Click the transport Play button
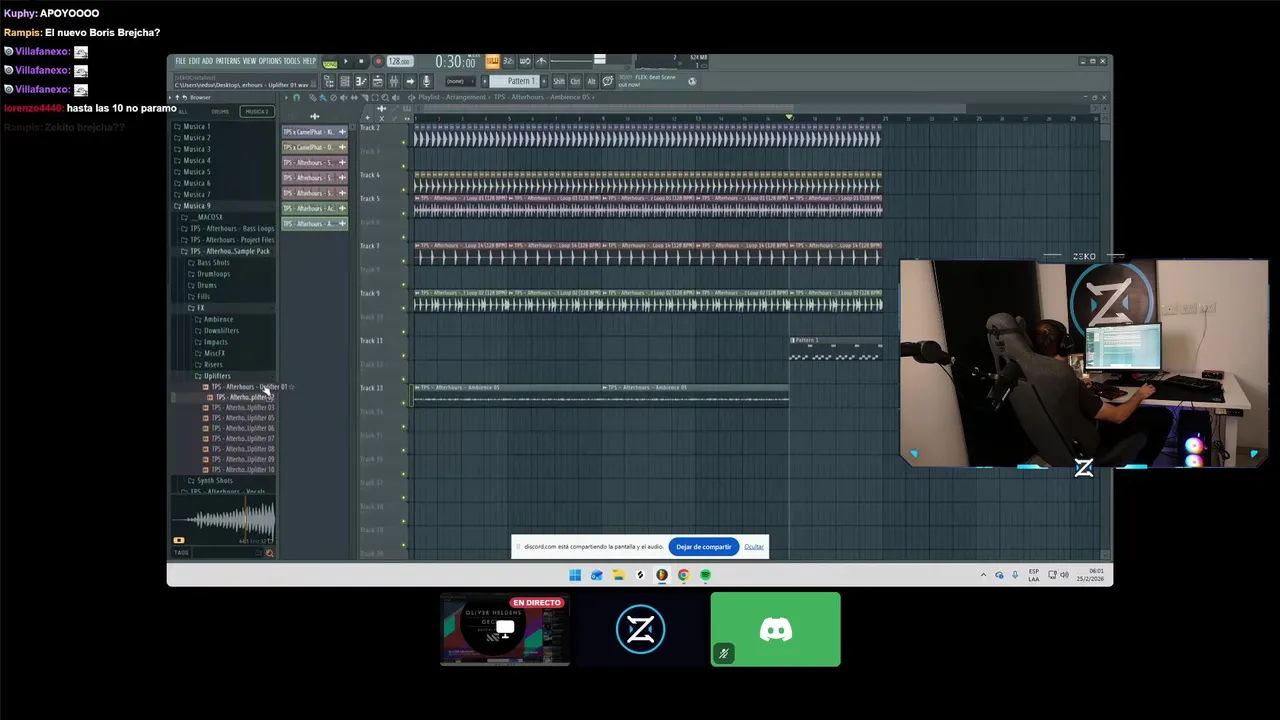Image resolution: width=1280 pixels, height=720 pixels. [x=346, y=61]
